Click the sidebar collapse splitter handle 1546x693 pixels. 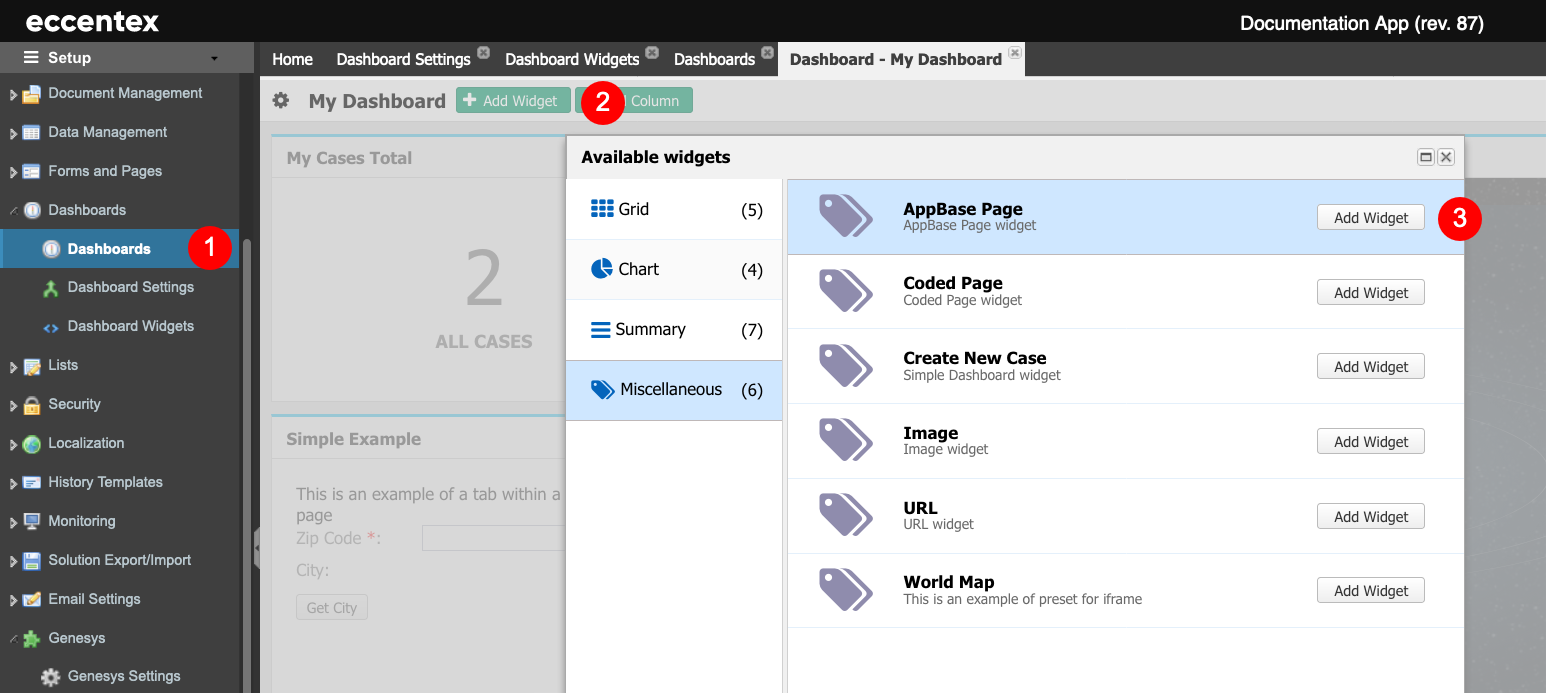[x=257, y=548]
